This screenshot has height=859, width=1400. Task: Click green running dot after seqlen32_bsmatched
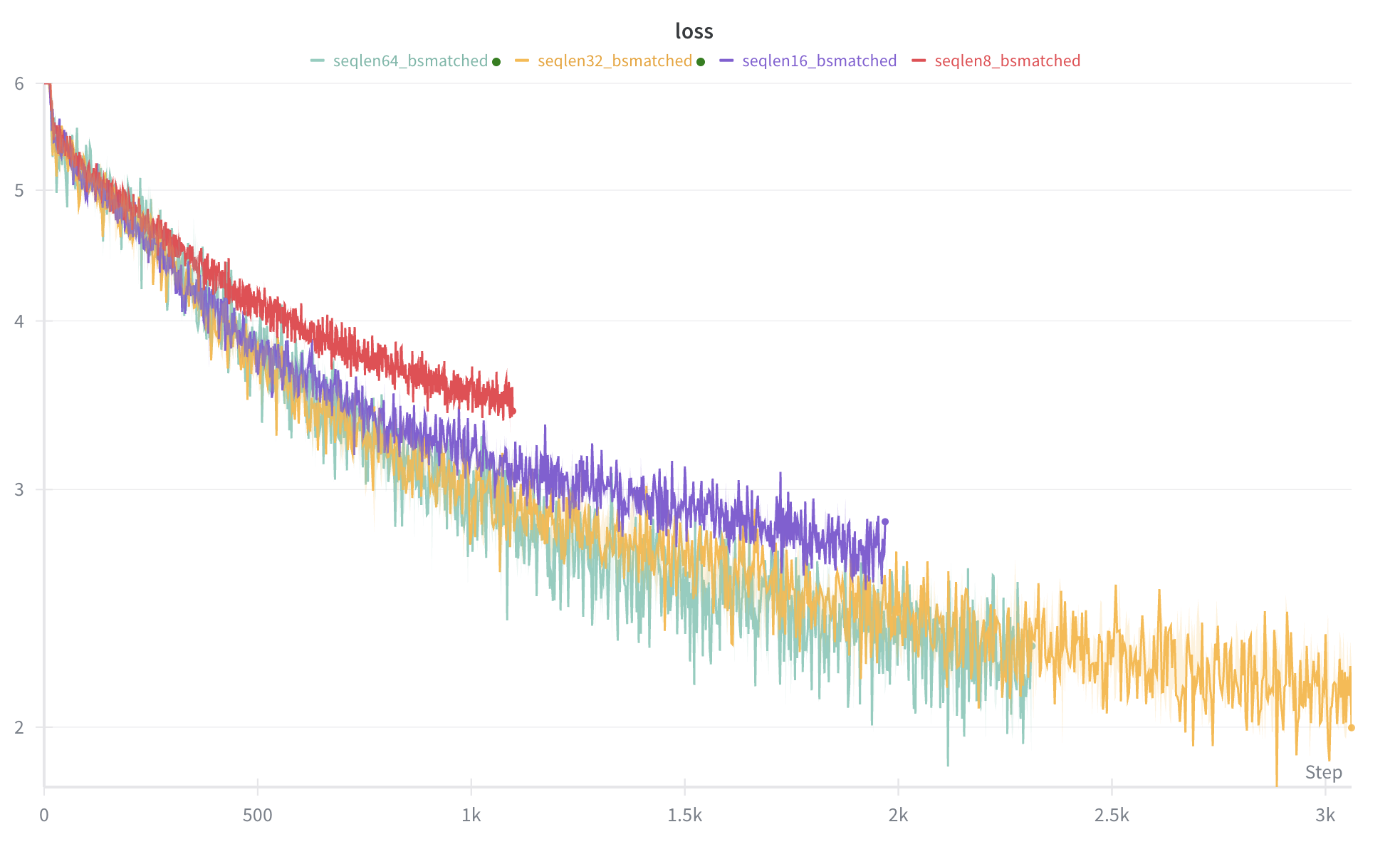[x=701, y=62]
